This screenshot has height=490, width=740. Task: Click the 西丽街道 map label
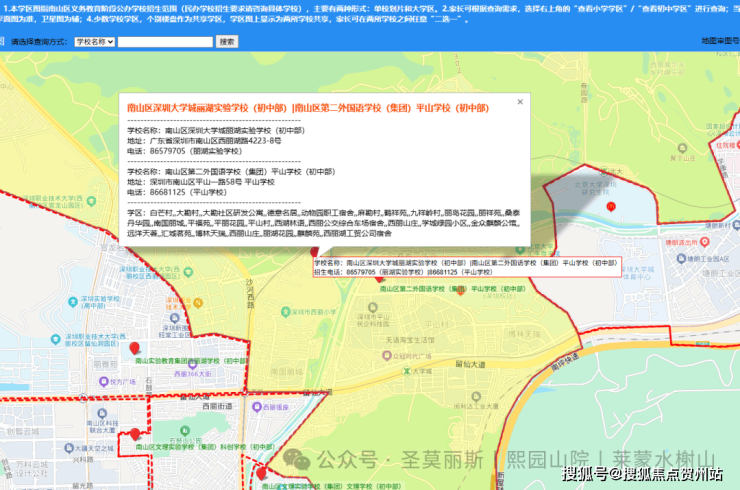pos(217,406)
